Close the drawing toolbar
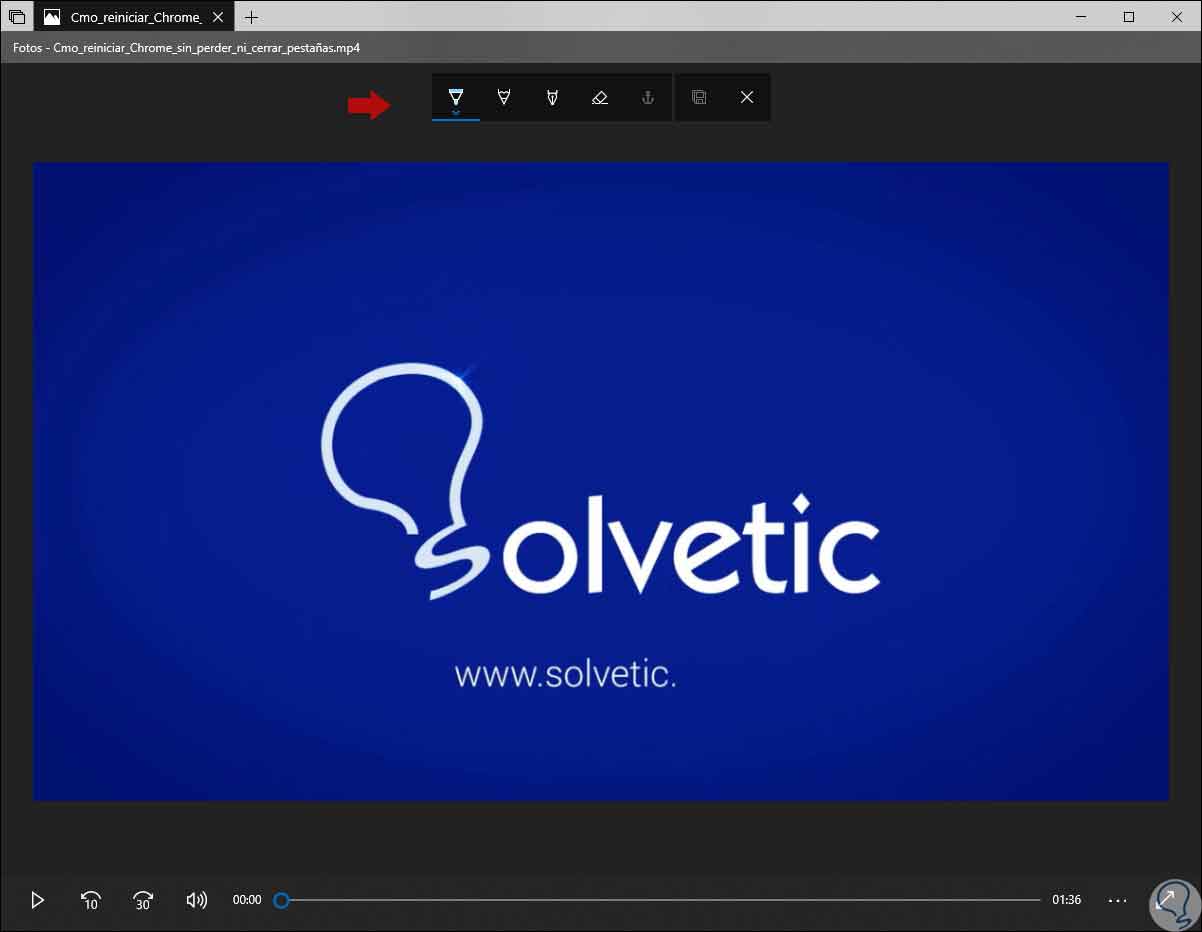Screen dimensions: 1202x932 click(747, 97)
